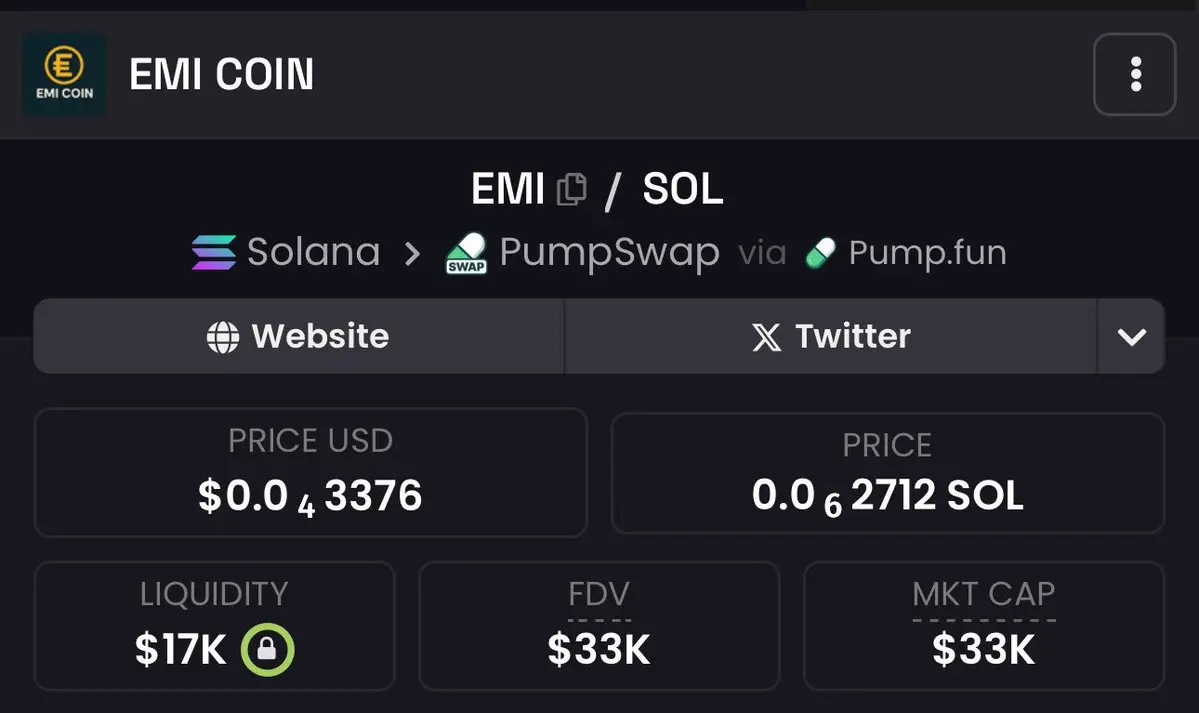The image size is (1199, 713).
Task: Click the X logo on Twitter button
Action: click(x=767, y=337)
